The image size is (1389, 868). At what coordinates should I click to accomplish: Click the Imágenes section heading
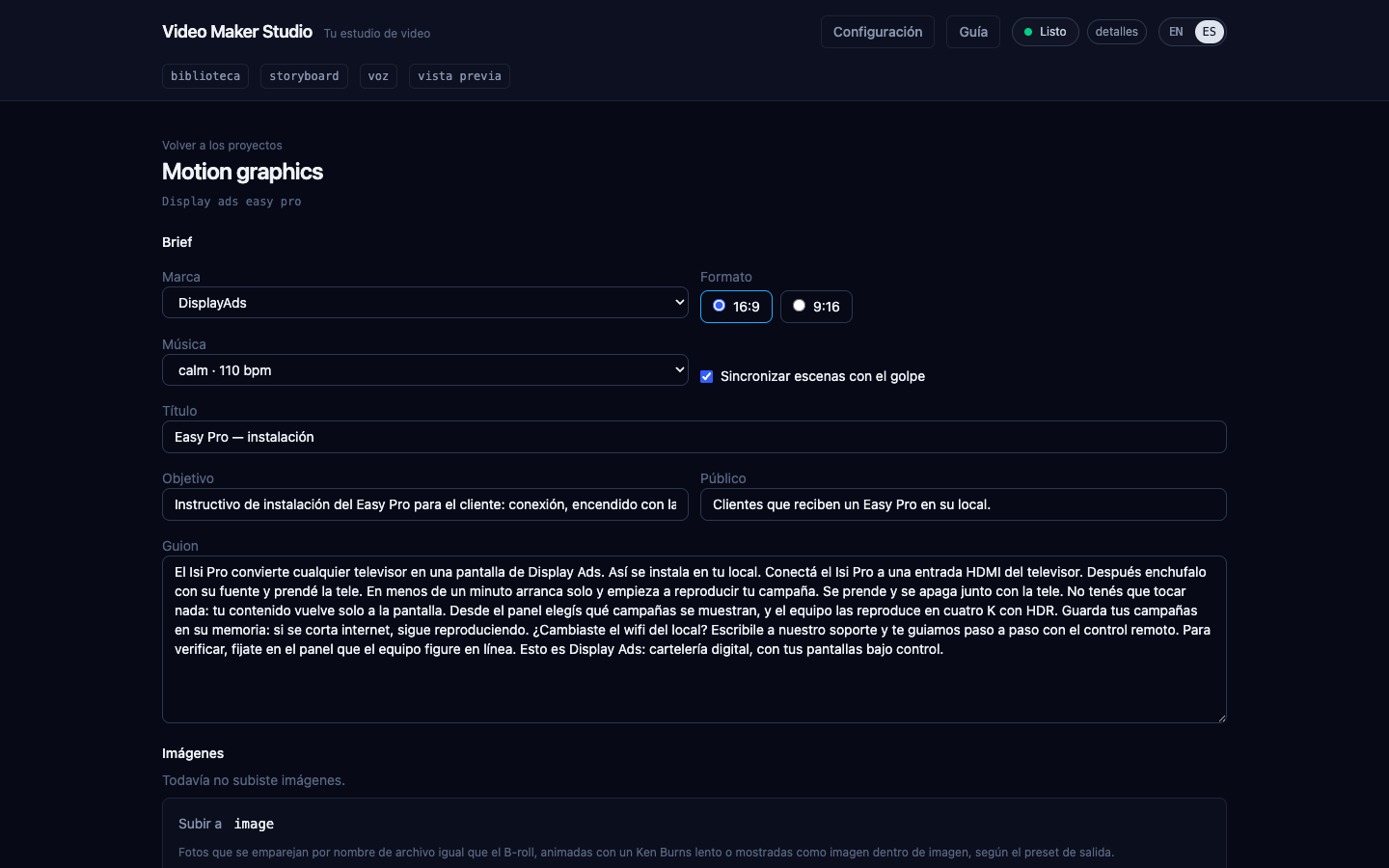tap(193, 753)
